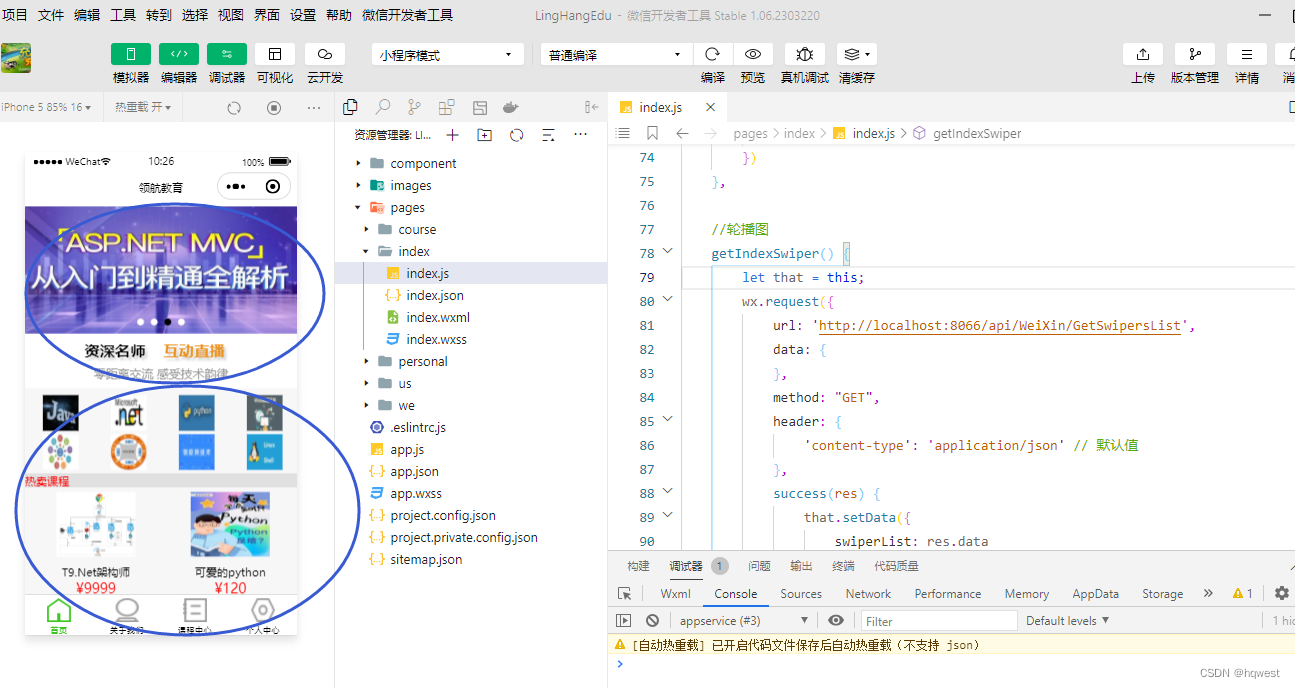Open the 小程序模式 mode dropdown
The height and width of the screenshot is (688, 1295).
[x=448, y=55]
